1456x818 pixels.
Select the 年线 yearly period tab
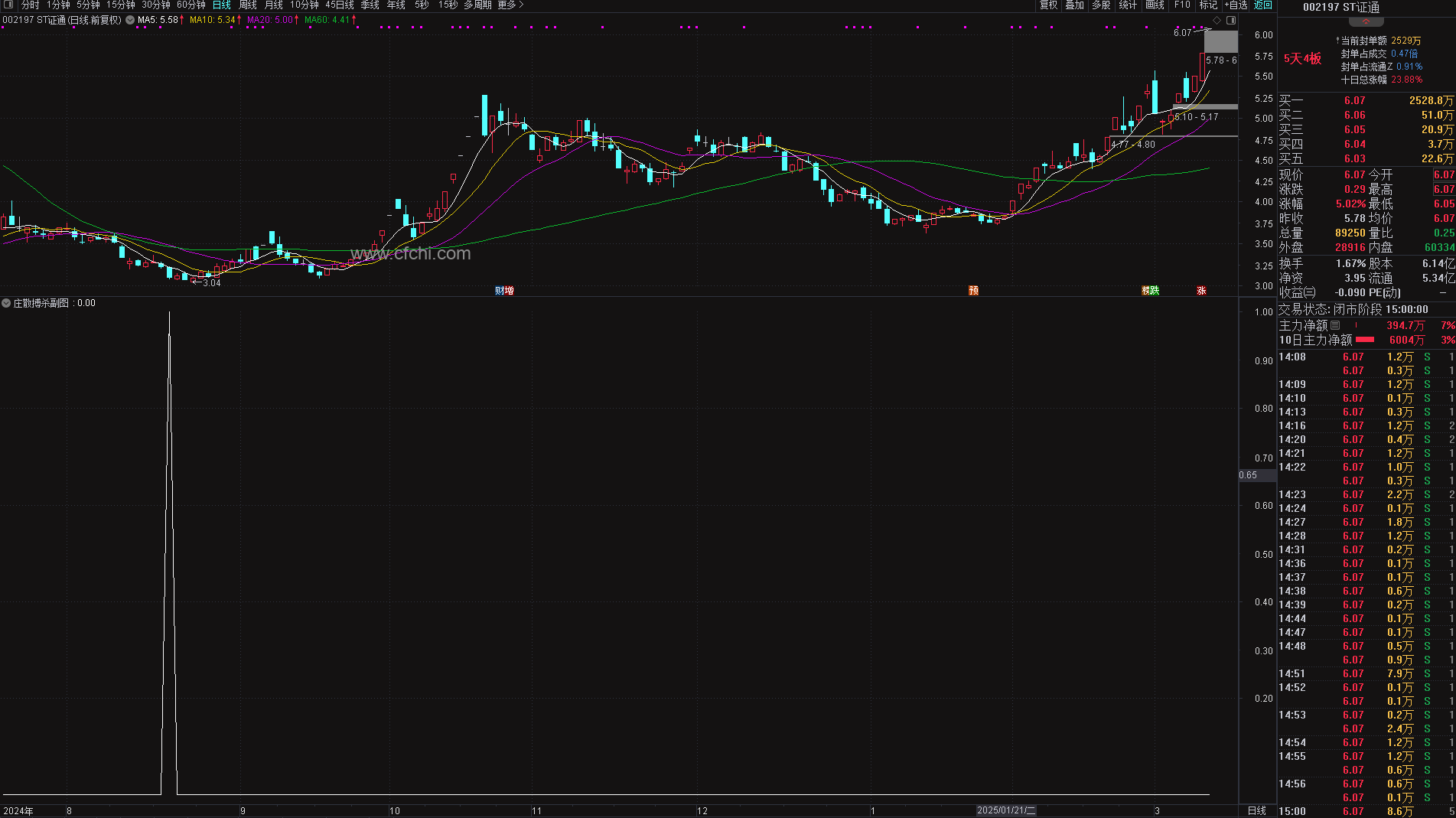pyautogui.click(x=396, y=5)
